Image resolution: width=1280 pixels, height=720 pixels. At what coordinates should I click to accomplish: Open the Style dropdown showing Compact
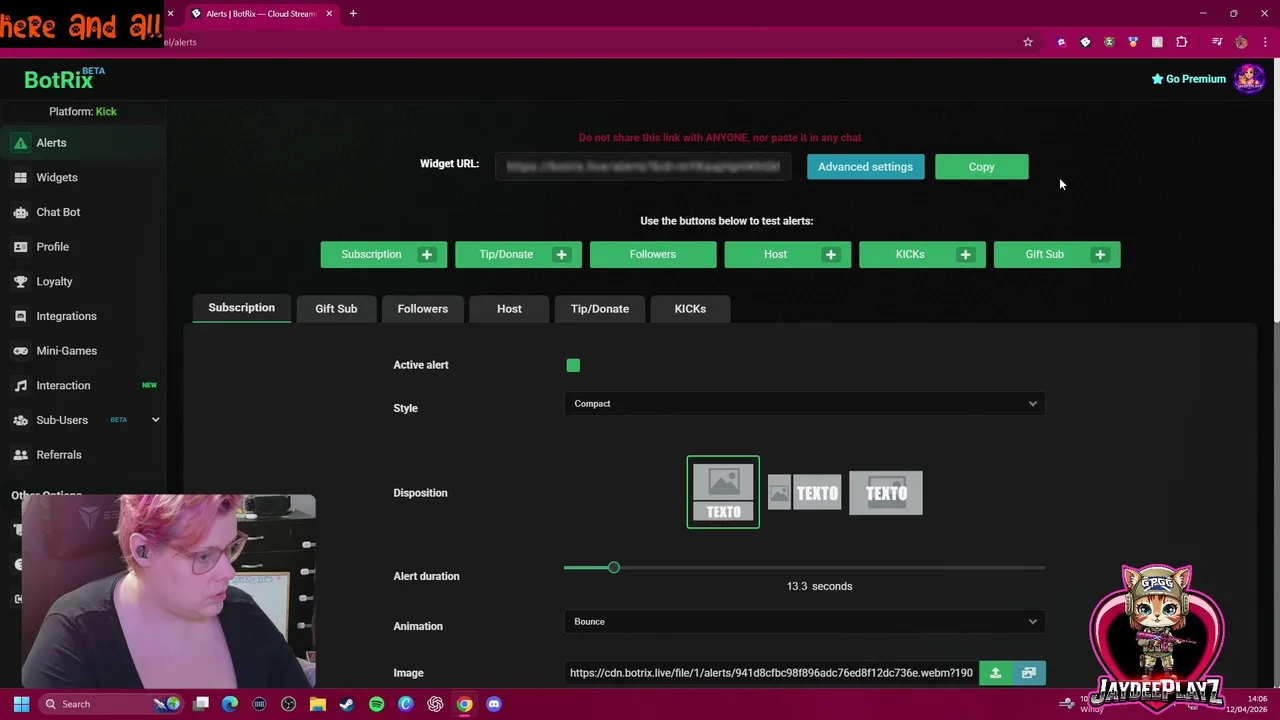click(x=805, y=404)
